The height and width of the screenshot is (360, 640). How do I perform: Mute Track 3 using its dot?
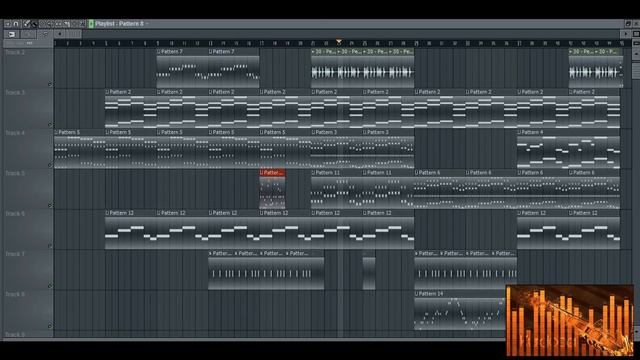50,124
